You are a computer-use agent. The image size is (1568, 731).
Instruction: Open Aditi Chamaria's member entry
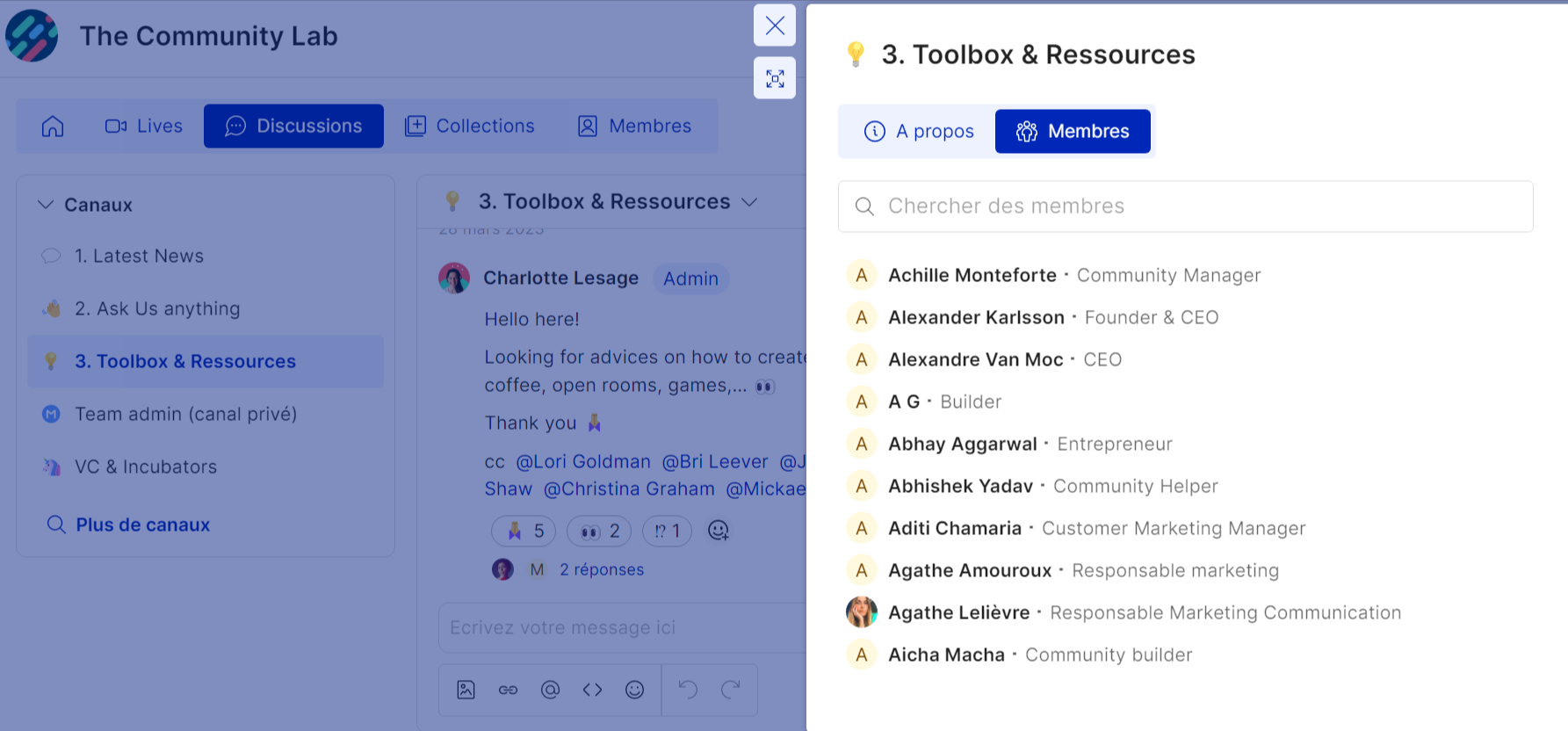tap(1076, 528)
